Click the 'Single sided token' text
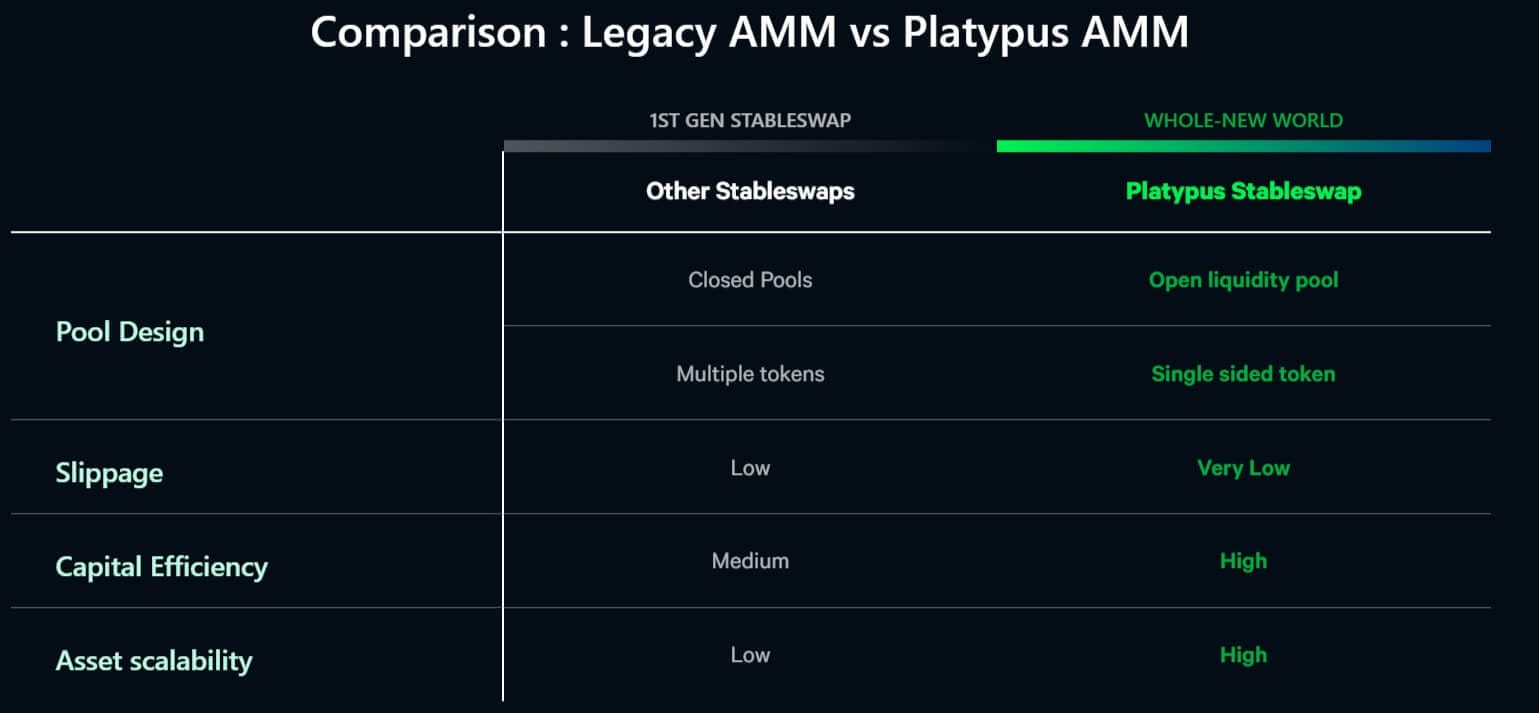Screen dimensions: 1539x713 click(1243, 374)
